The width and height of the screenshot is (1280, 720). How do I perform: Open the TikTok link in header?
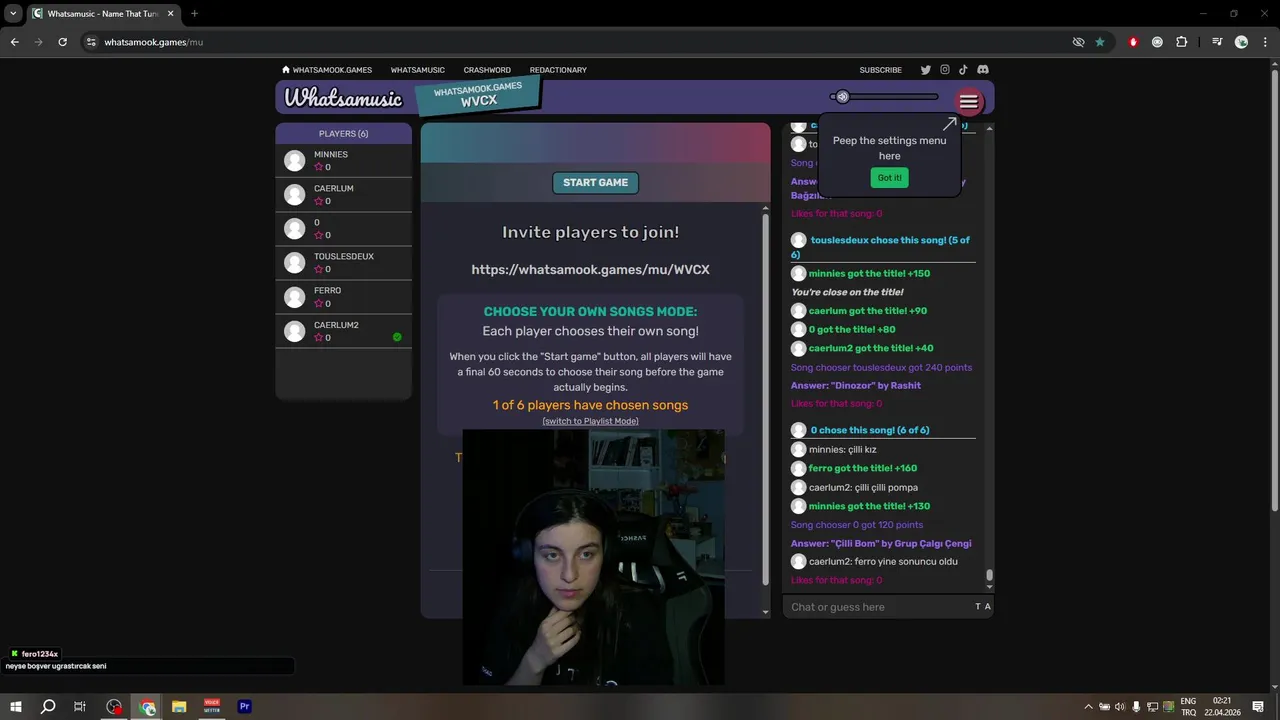[963, 70]
